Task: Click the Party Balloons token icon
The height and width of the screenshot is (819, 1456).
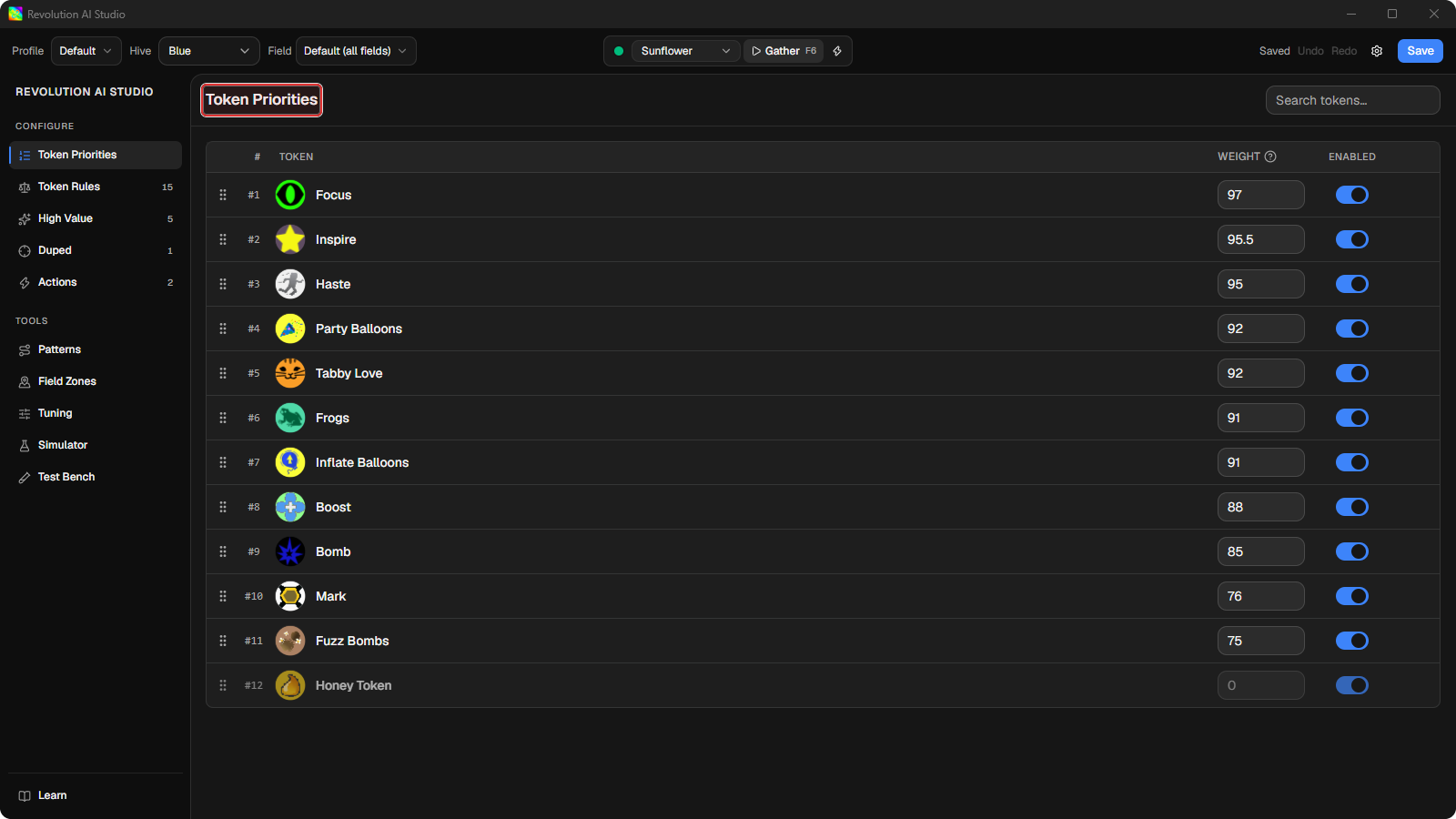Action: 290,329
